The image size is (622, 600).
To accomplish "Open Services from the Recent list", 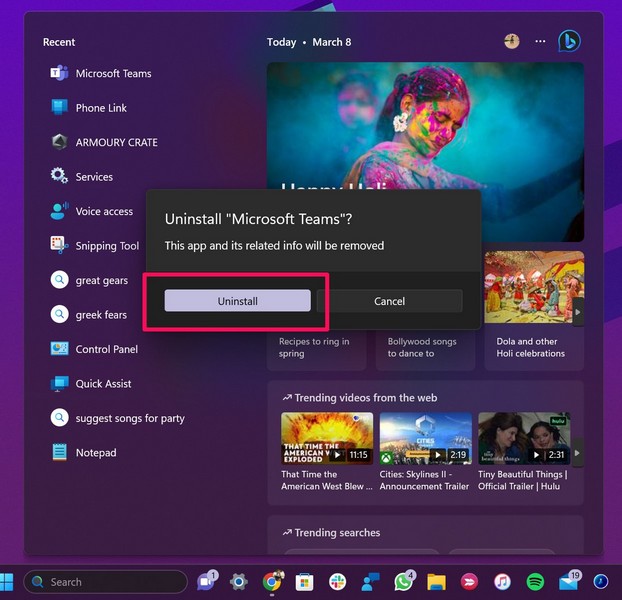I will (94, 177).
